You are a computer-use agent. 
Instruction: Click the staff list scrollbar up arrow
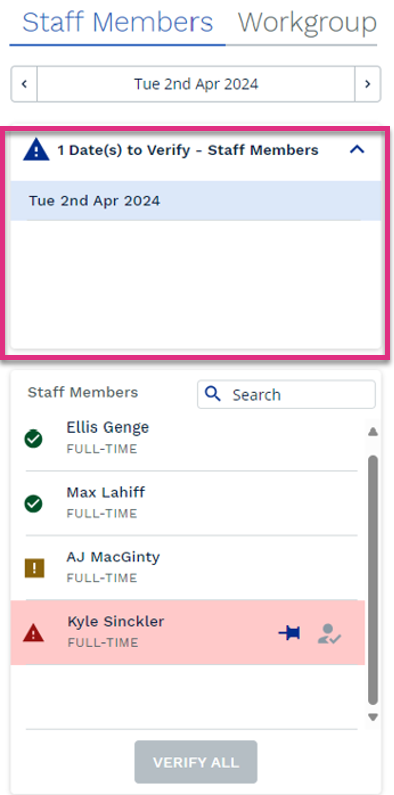pyautogui.click(x=373, y=431)
